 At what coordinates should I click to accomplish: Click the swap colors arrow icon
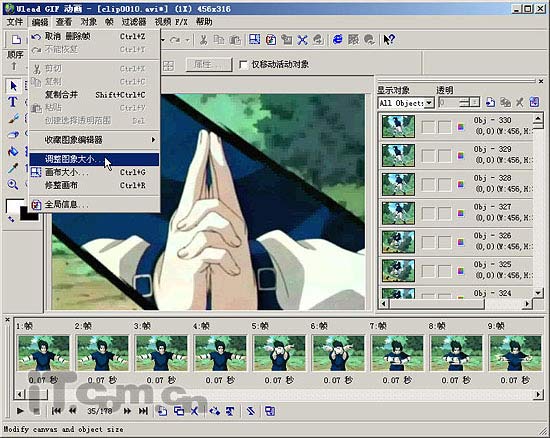coord(11,219)
